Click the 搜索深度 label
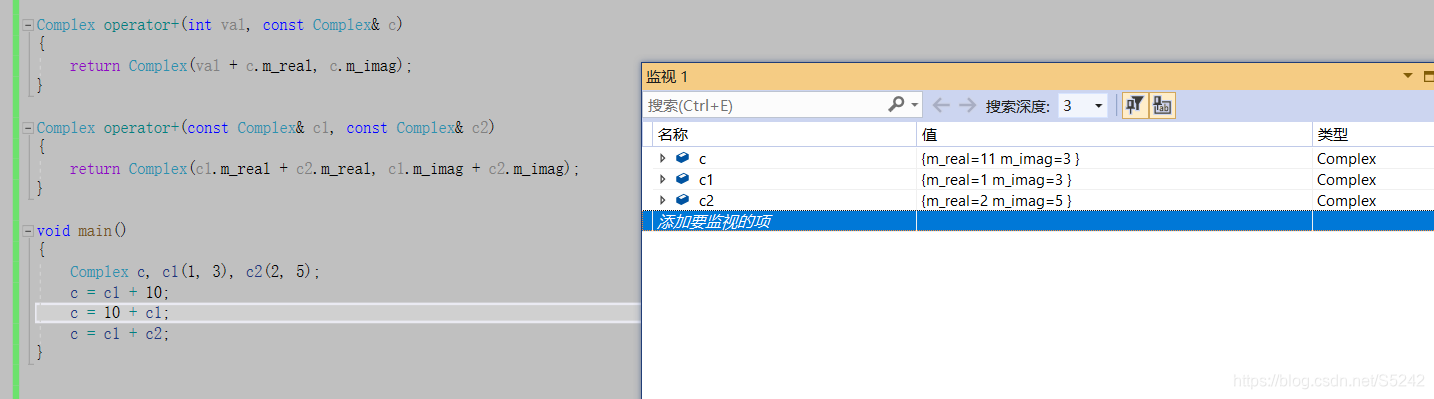This screenshot has width=1434, height=399. pos(1018,105)
